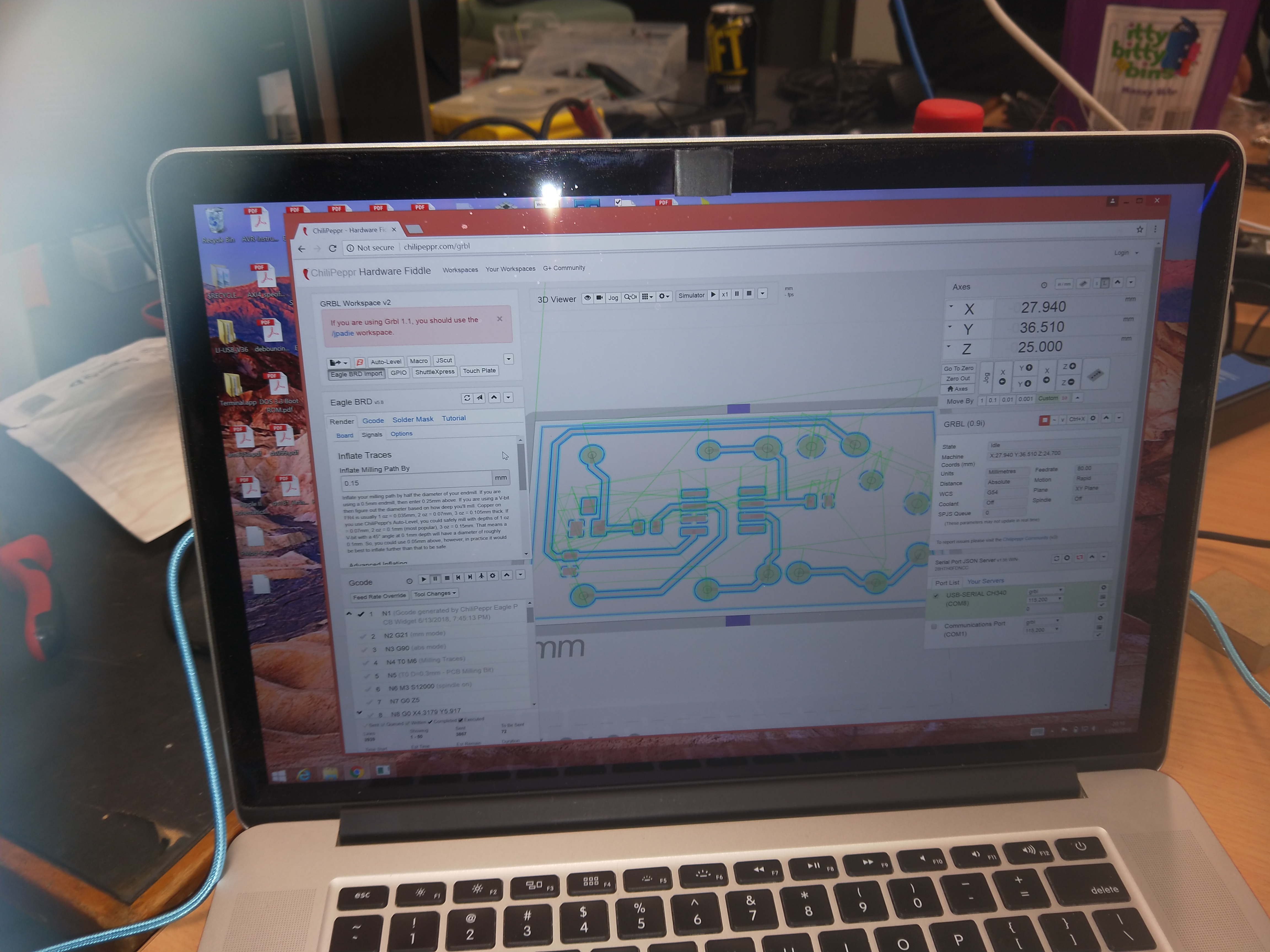Toggle the Touch Plate widget button
This screenshot has width=1270, height=952.
pyautogui.click(x=479, y=371)
